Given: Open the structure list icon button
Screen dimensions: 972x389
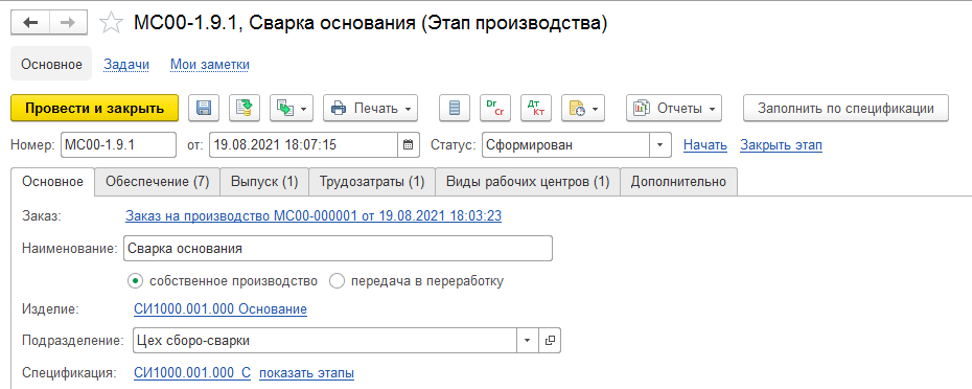Looking at the screenshot, I should [x=454, y=108].
